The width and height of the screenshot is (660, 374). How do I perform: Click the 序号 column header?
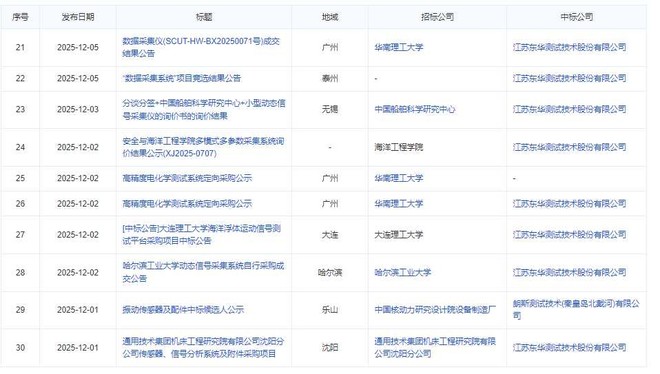(x=20, y=17)
